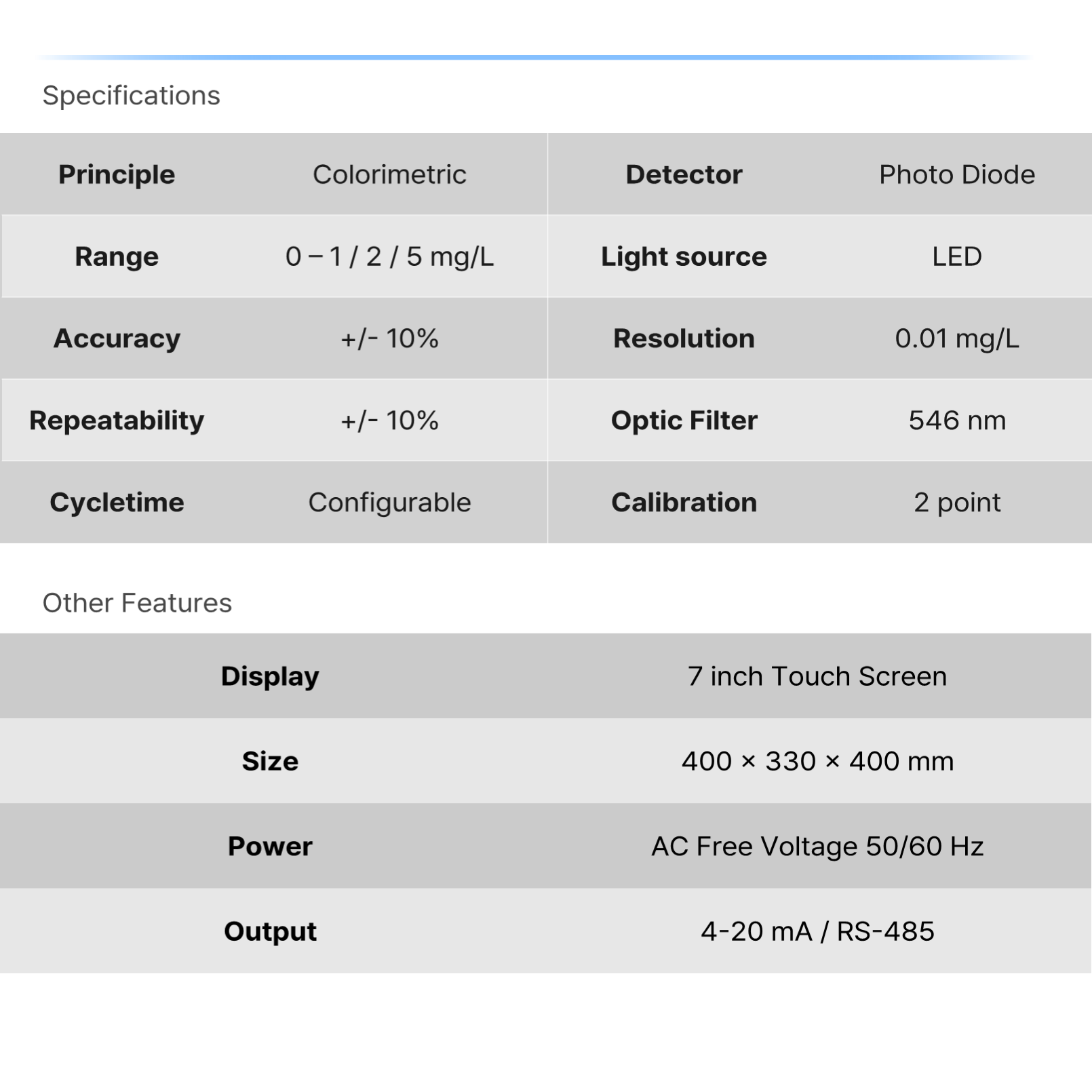Select the Calibration 2 point value
This screenshot has height=1092, width=1092.
pyautogui.click(x=956, y=503)
